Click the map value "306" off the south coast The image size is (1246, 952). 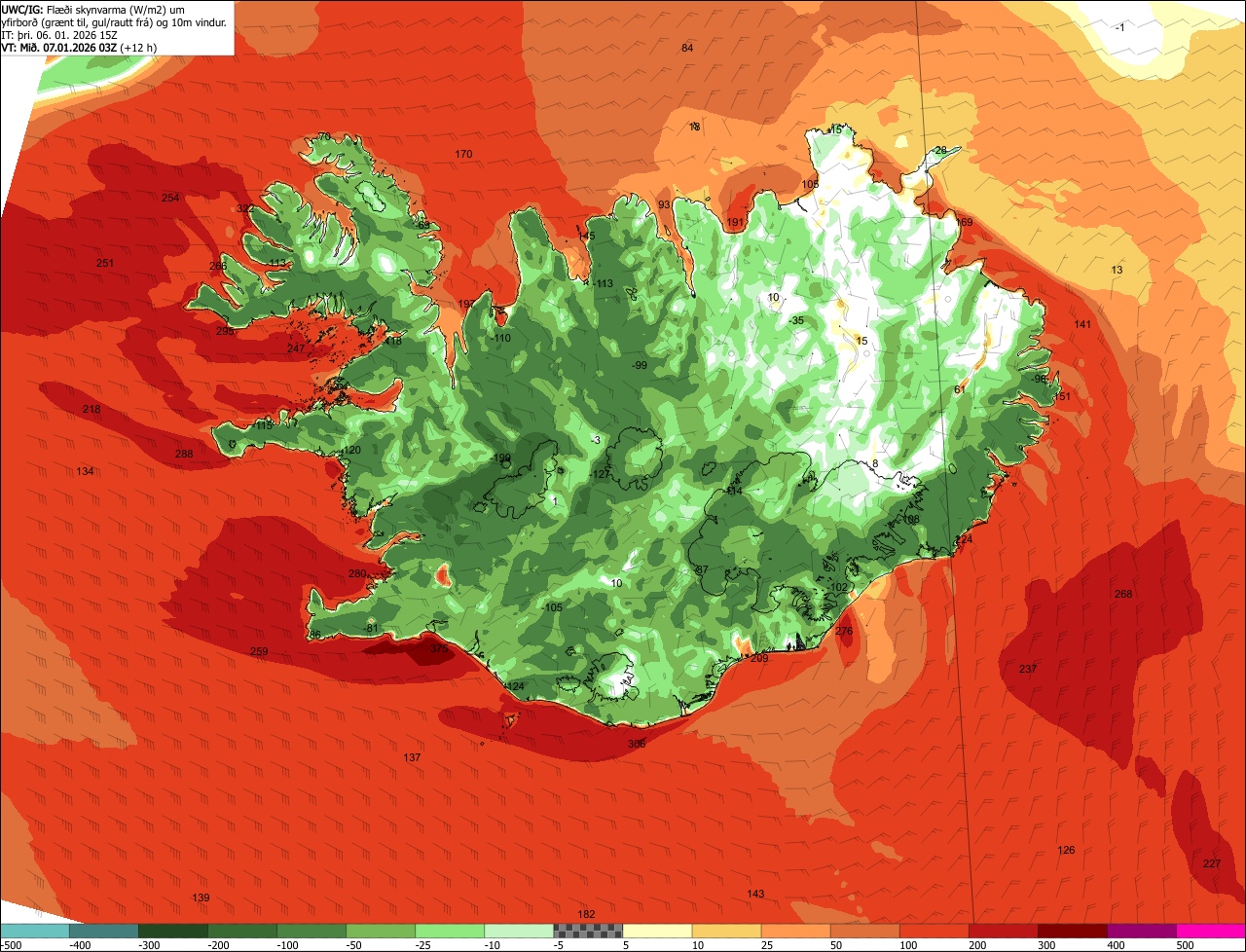click(637, 744)
